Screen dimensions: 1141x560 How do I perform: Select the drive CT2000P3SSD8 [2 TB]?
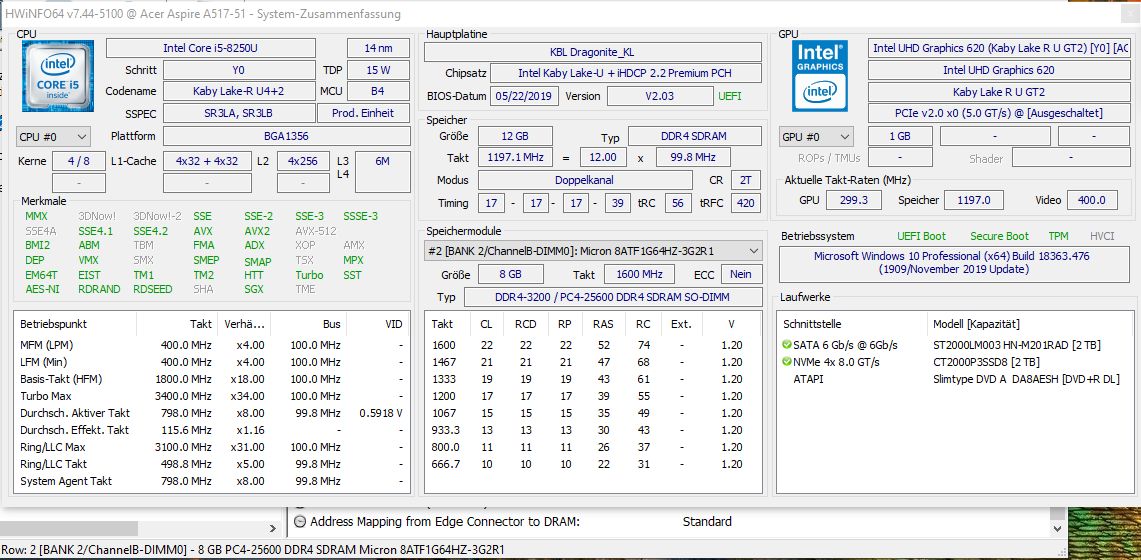(986, 362)
